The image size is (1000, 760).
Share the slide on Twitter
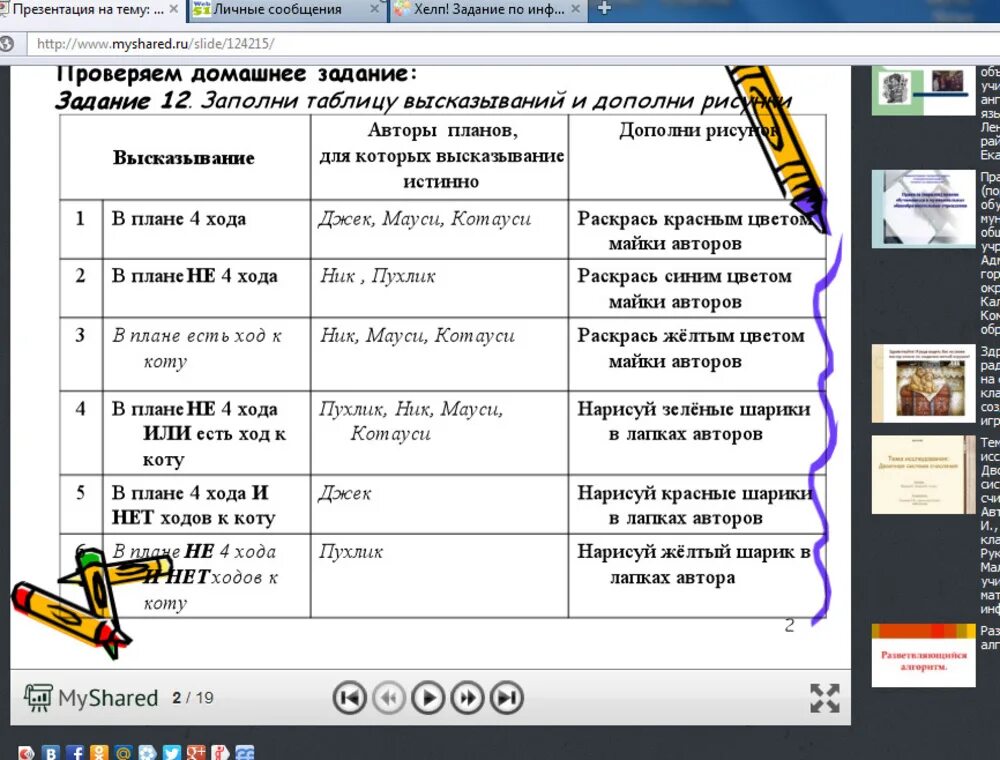coord(172,753)
